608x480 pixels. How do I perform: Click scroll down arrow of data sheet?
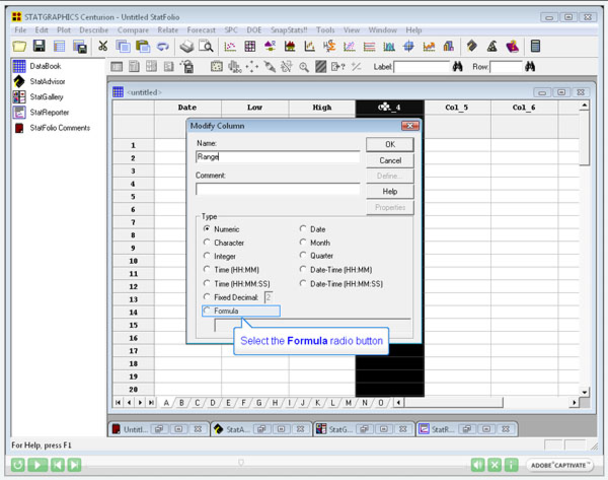pos(584,392)
